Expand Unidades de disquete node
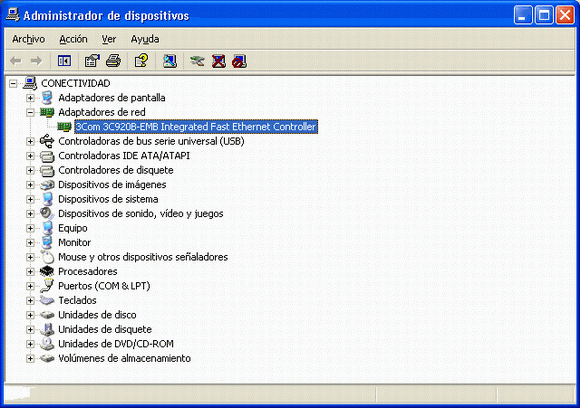 [x=30, y=330]
